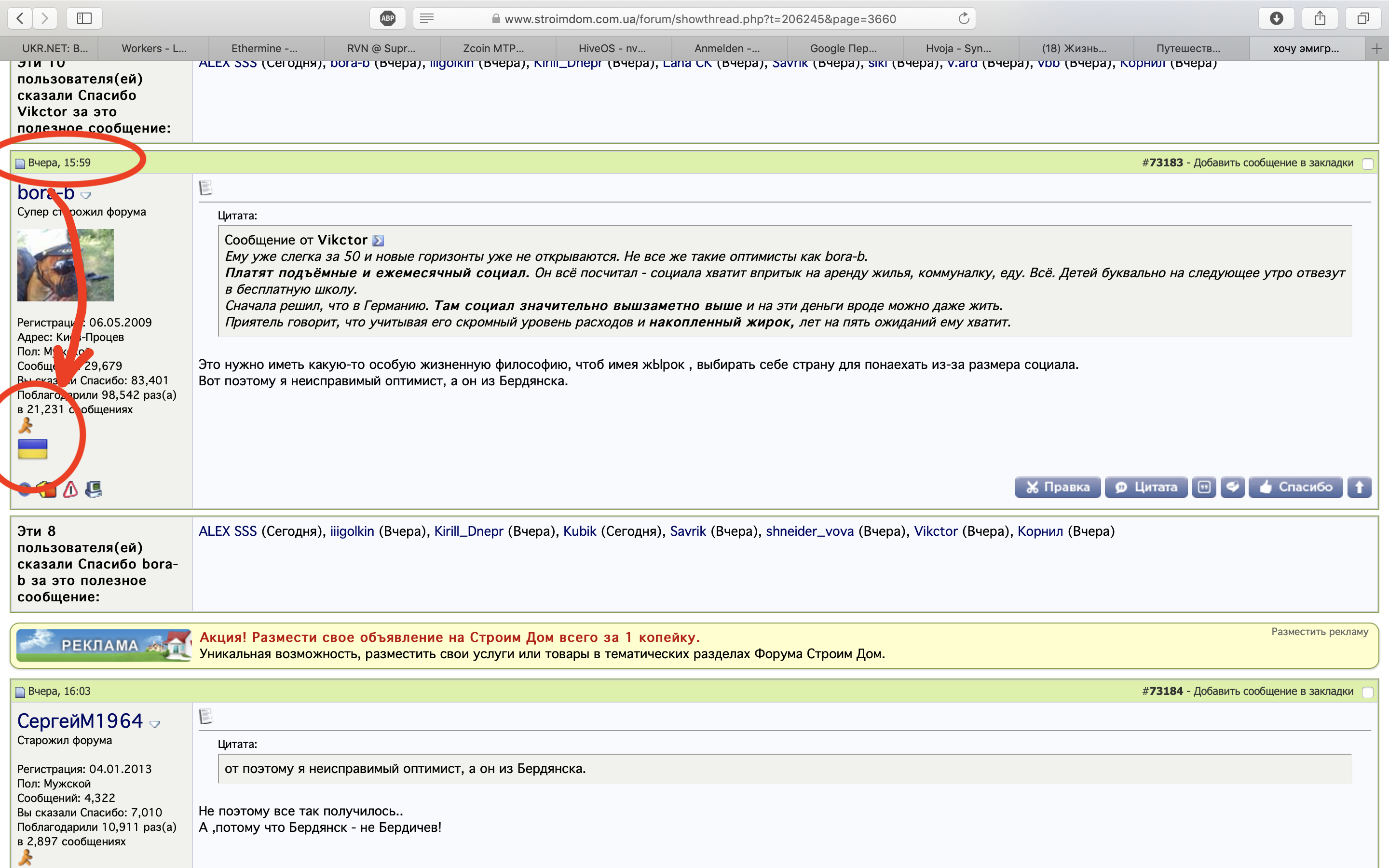Click the document icon above bora-b's quote
The width and height of the screenshot is (1389, 868).
coord(205,188)
